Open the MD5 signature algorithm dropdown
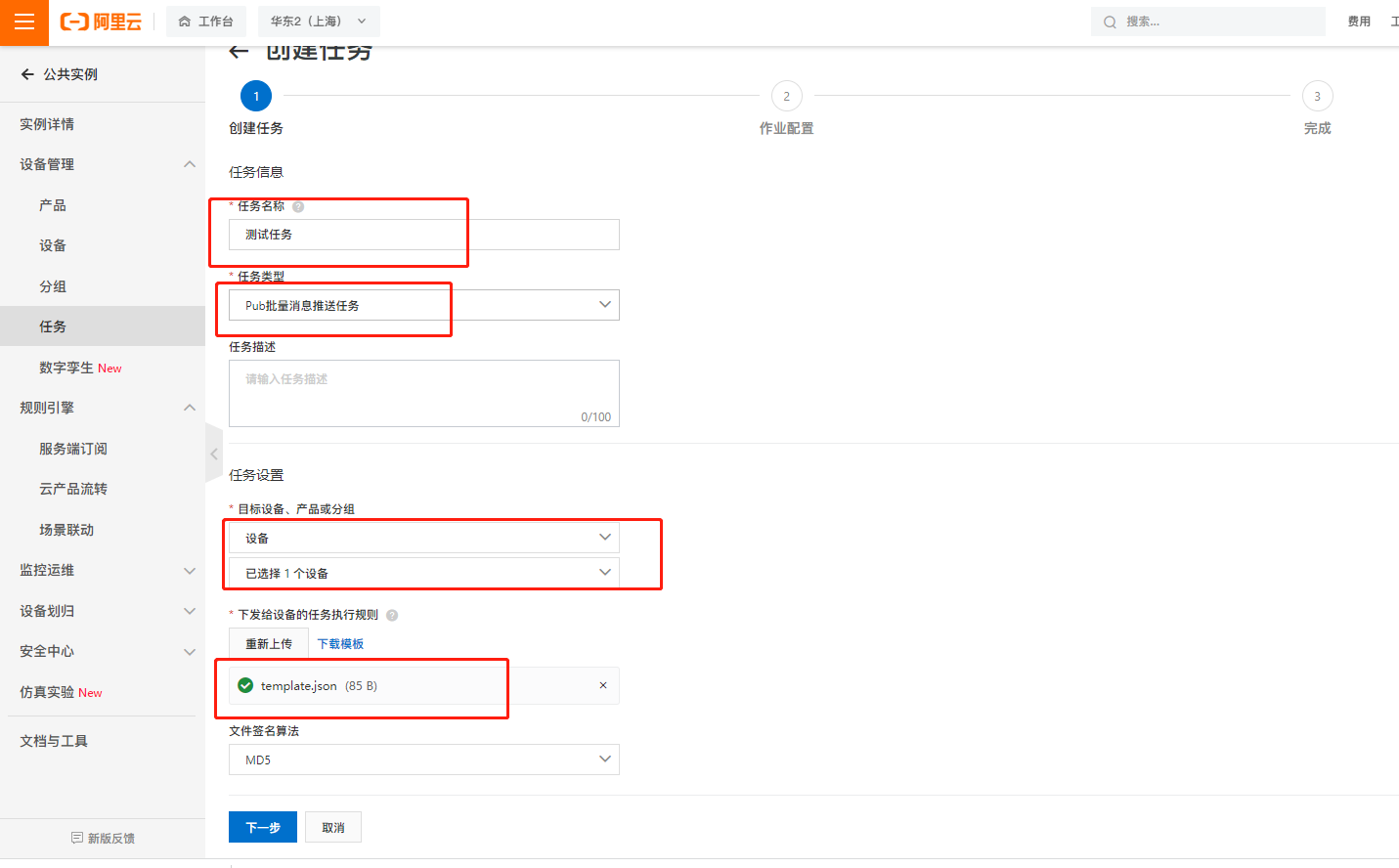The image size is (1399, 868). [424, 759]
